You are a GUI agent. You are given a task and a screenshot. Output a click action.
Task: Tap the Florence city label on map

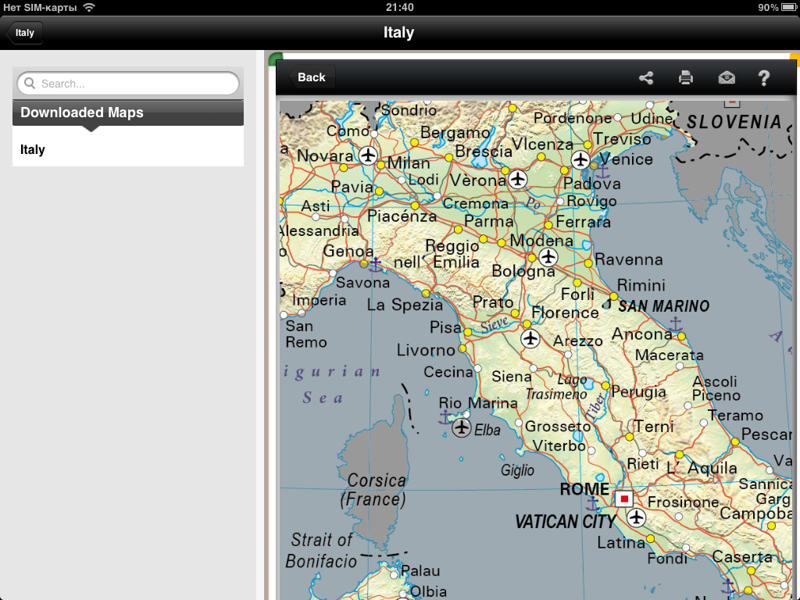[x=565, y=313]
